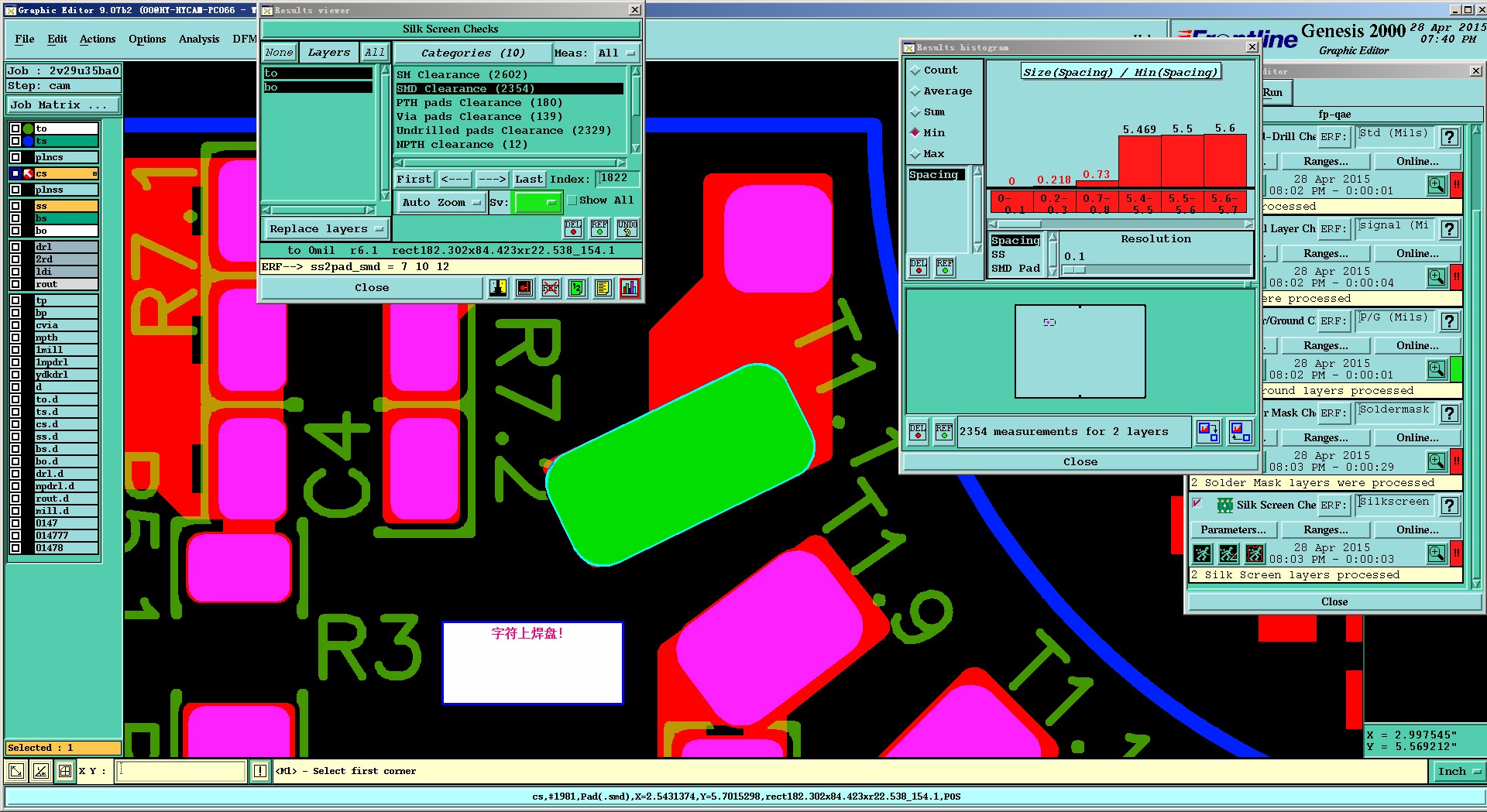
Task: Toggle the Show All checkbox
Action: point(572,200)
